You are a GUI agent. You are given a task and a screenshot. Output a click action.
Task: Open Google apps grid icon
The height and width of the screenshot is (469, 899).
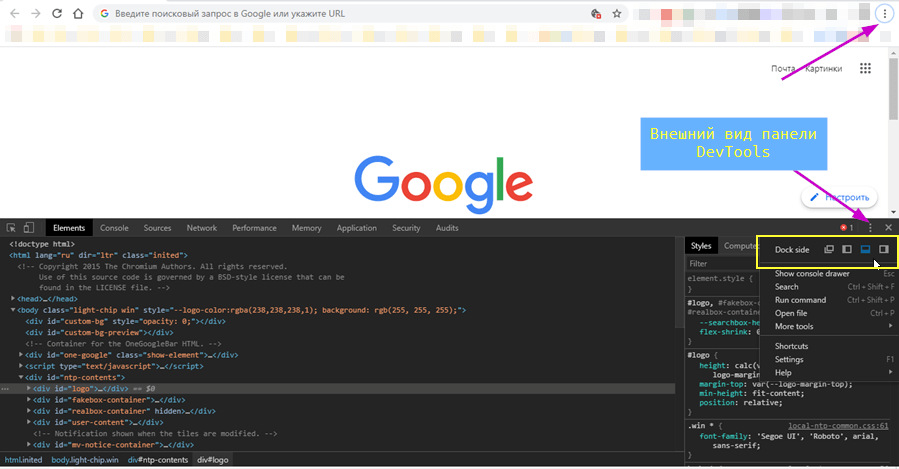[x=865, y=68]
